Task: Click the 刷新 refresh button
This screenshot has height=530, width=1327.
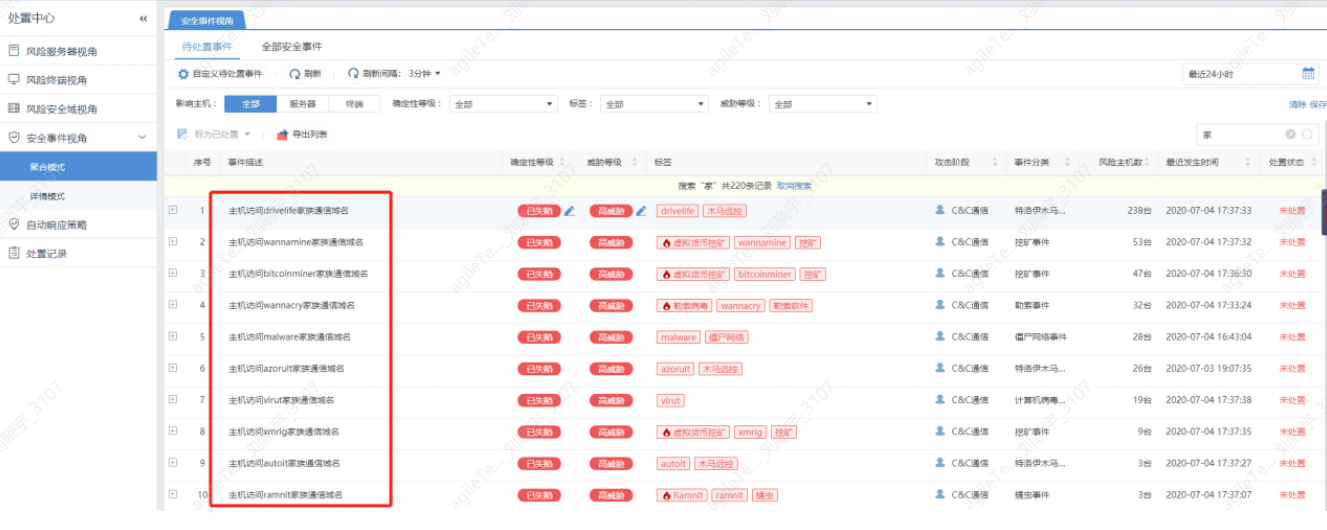Action: tap(305, 74)
